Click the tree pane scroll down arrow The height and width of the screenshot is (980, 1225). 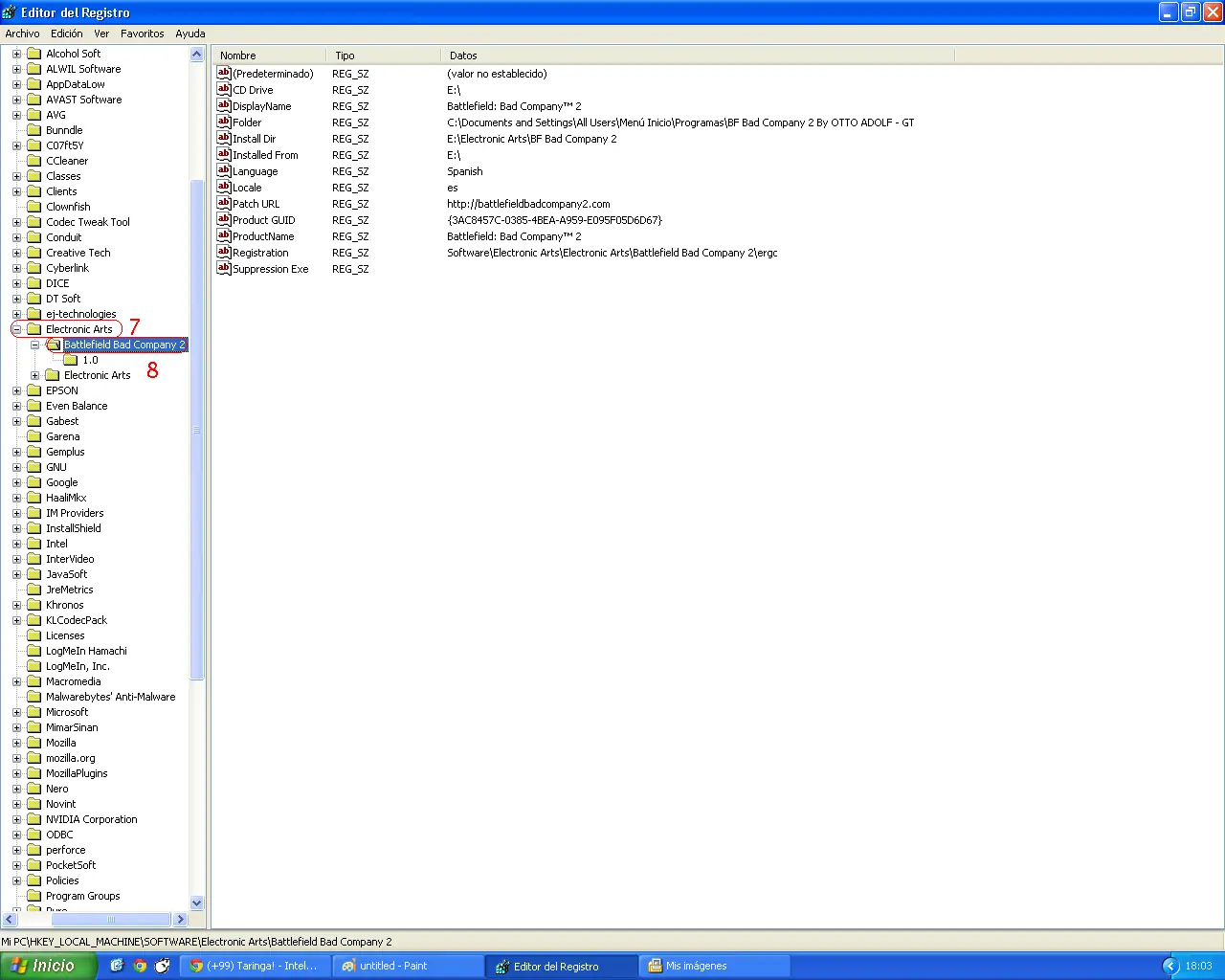[197, 902]
